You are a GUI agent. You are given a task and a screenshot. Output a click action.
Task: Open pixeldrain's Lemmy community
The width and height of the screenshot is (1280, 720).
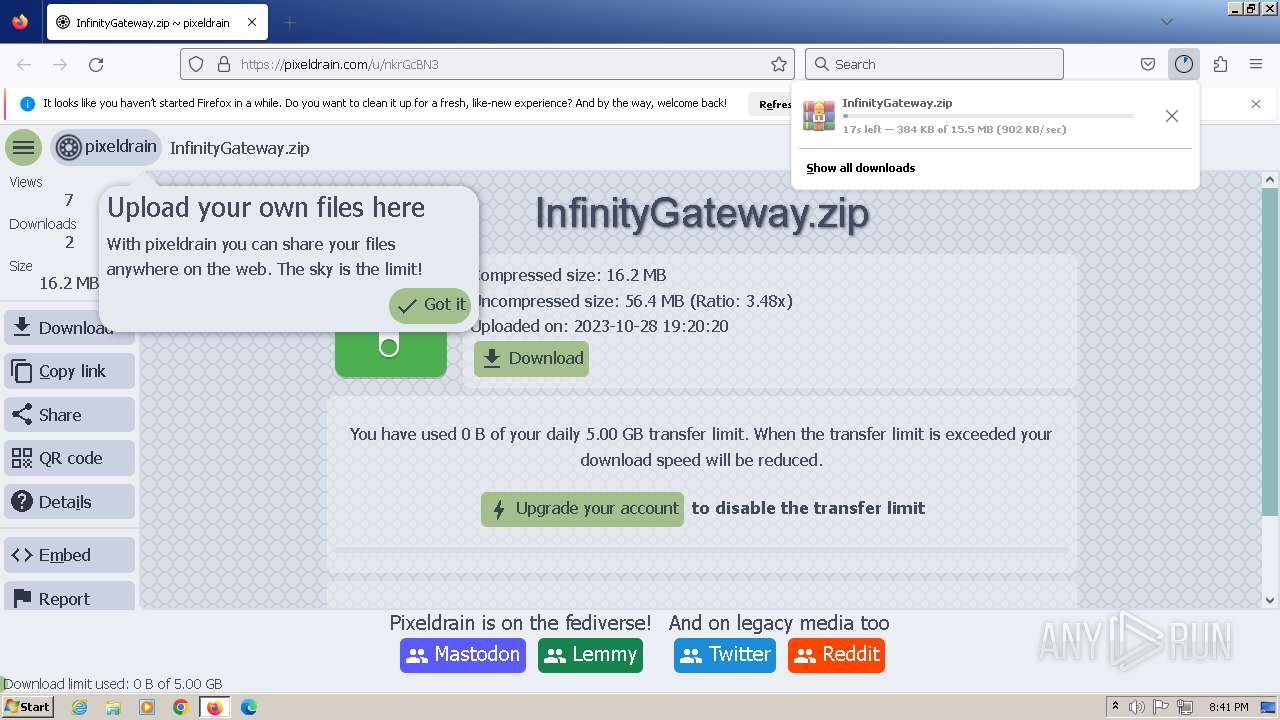pos(590,655)
